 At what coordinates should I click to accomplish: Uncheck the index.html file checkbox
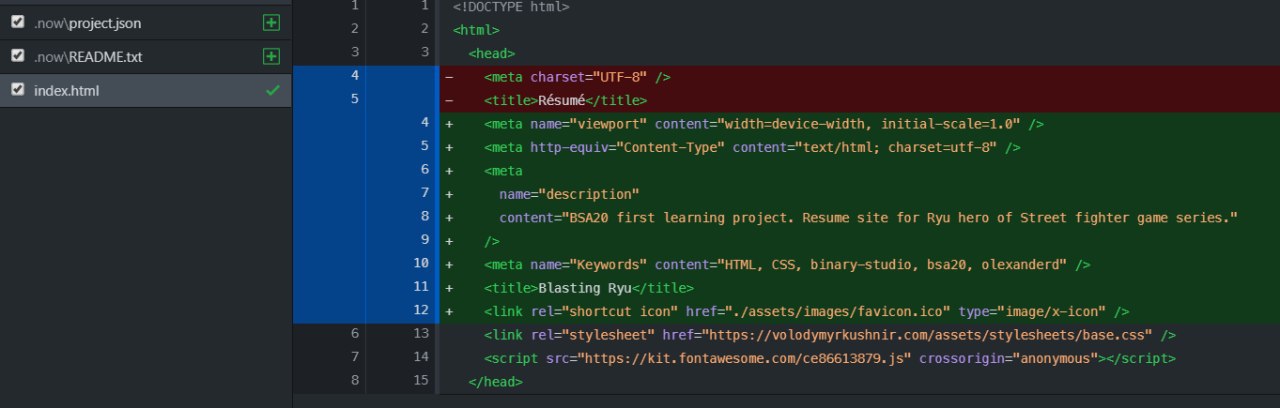[17, 90]
